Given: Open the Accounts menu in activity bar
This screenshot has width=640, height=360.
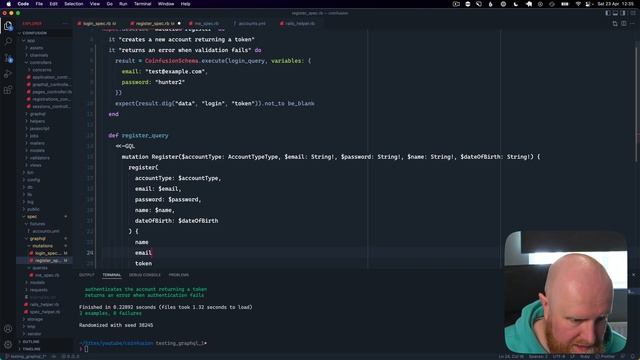Looking at the screenshot, I should [x=8, y=329].
